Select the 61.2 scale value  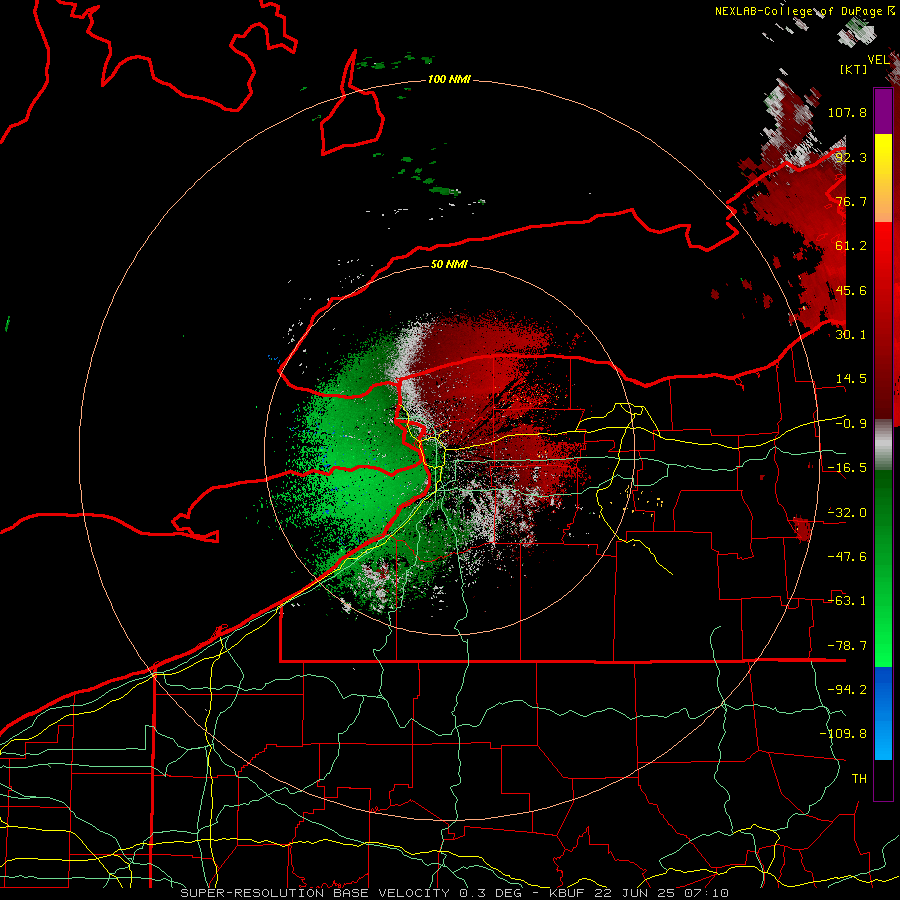click(x=851, y=246)
